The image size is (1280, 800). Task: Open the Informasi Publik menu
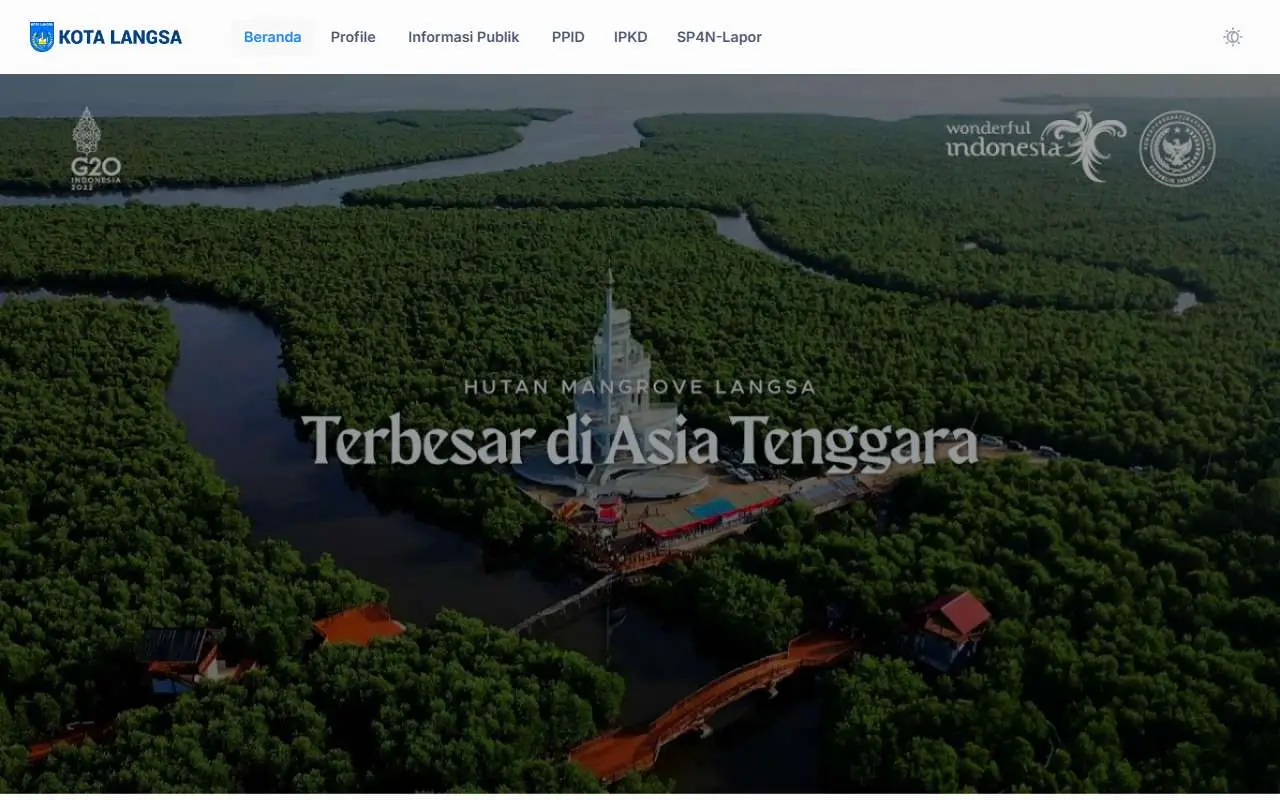(464, 37)
